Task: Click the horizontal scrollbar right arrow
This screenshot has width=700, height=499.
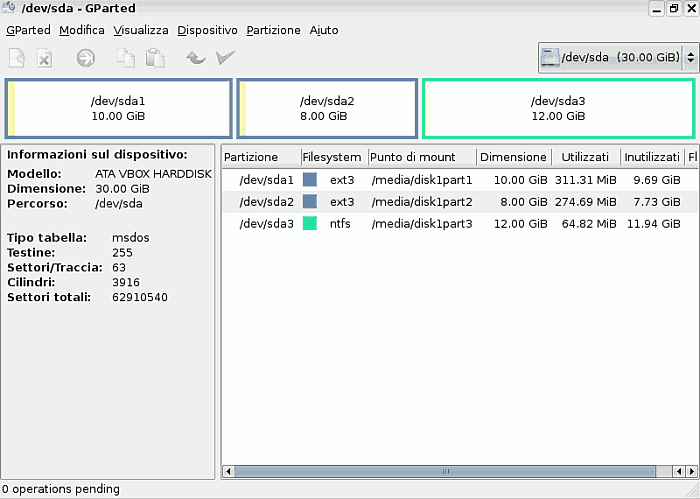Action: click(689, 471)
